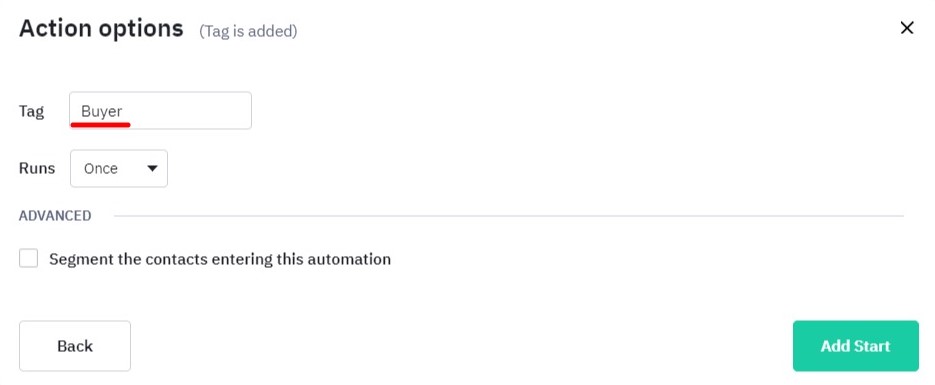This screenshot has width=935, height=385.
Task: Click the (Tag is added) subtitle
Action: tap(248, 31)
